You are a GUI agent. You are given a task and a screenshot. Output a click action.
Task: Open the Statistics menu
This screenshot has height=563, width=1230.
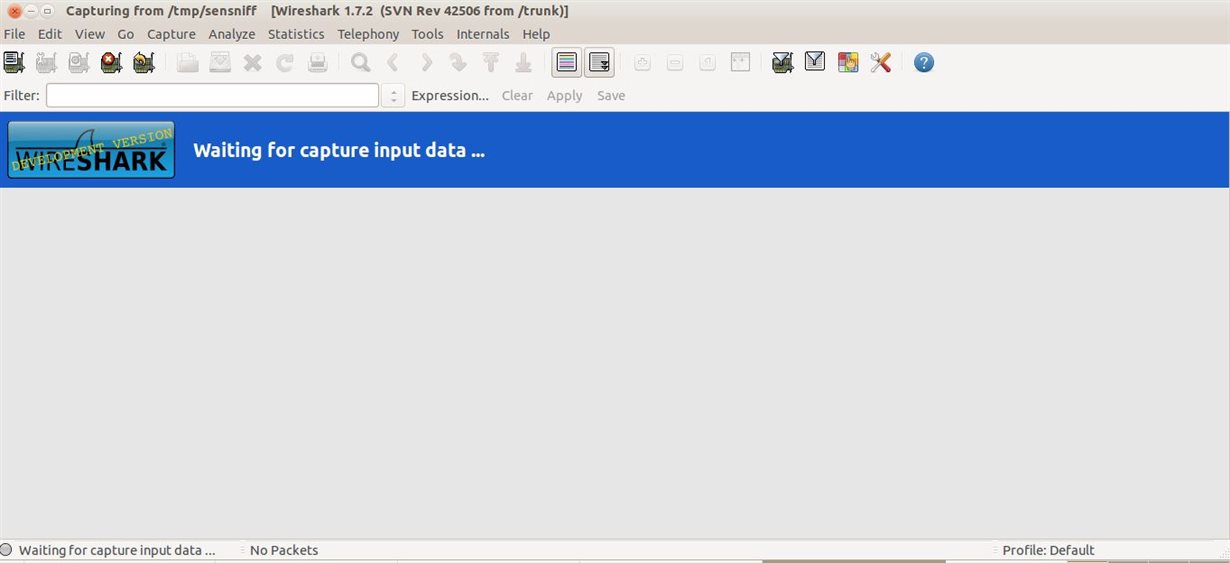pos(296,34)
